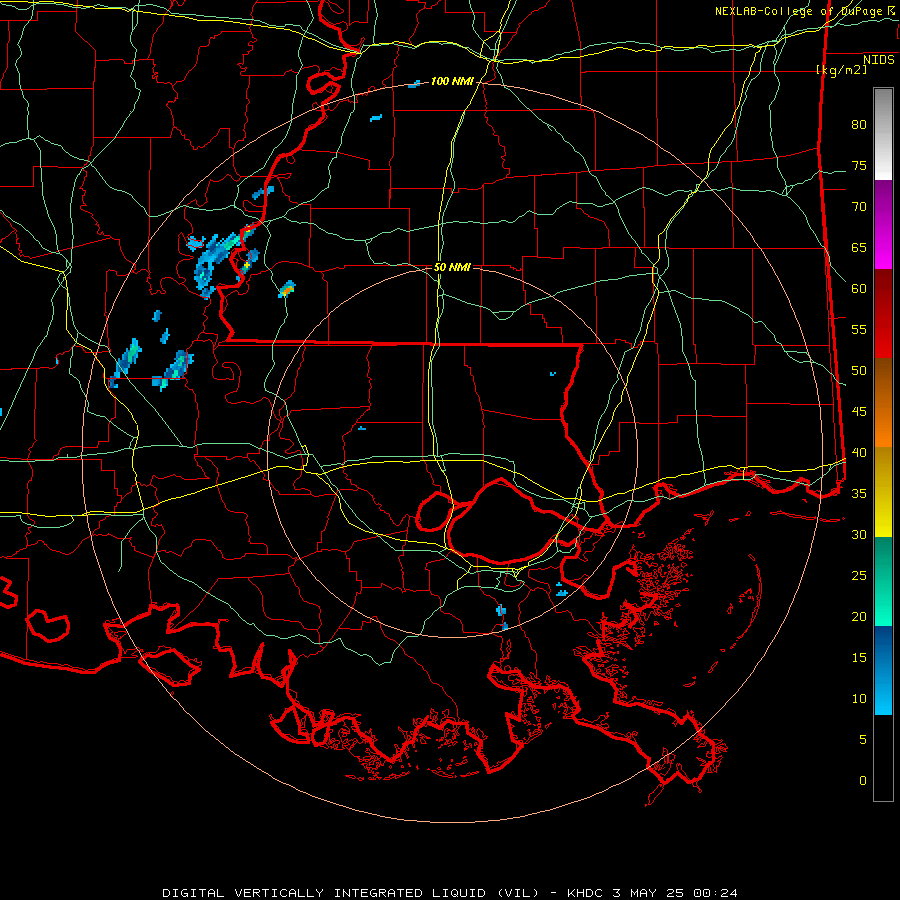Click the scale value 55

pos(859,329)
